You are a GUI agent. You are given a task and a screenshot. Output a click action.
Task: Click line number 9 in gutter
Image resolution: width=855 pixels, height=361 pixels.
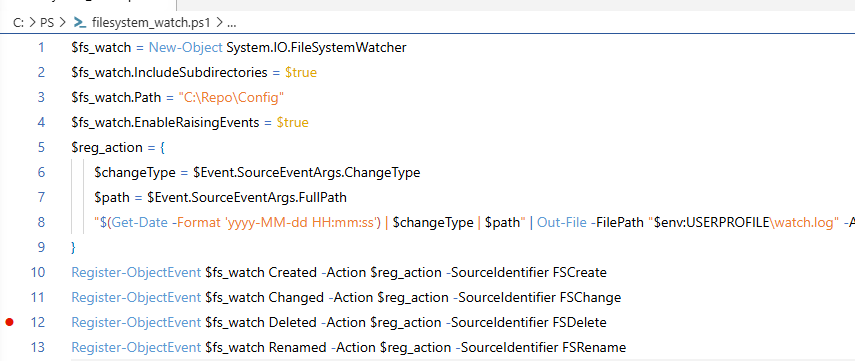click(41, 247)
